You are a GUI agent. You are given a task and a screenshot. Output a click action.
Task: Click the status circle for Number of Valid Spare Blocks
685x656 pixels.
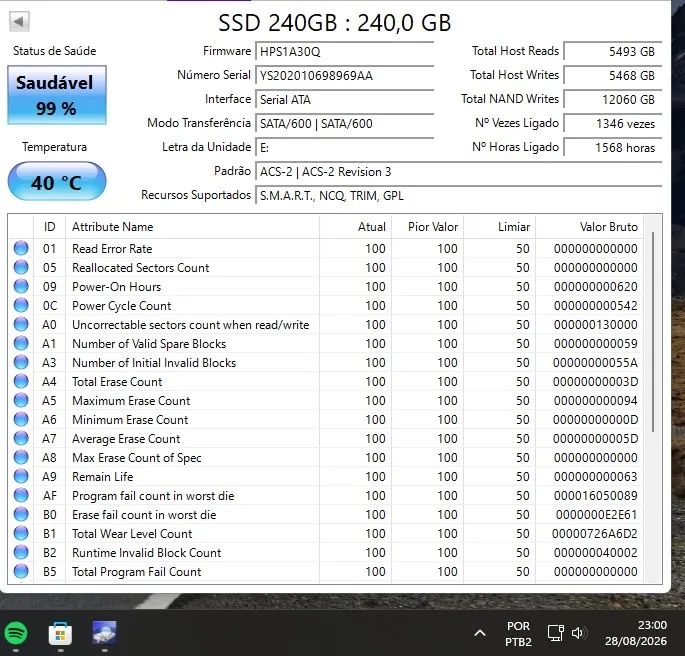tap(21, 343)
